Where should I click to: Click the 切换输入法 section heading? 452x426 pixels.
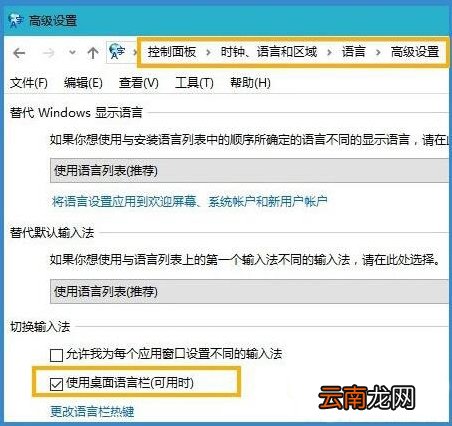click(40, 327)
